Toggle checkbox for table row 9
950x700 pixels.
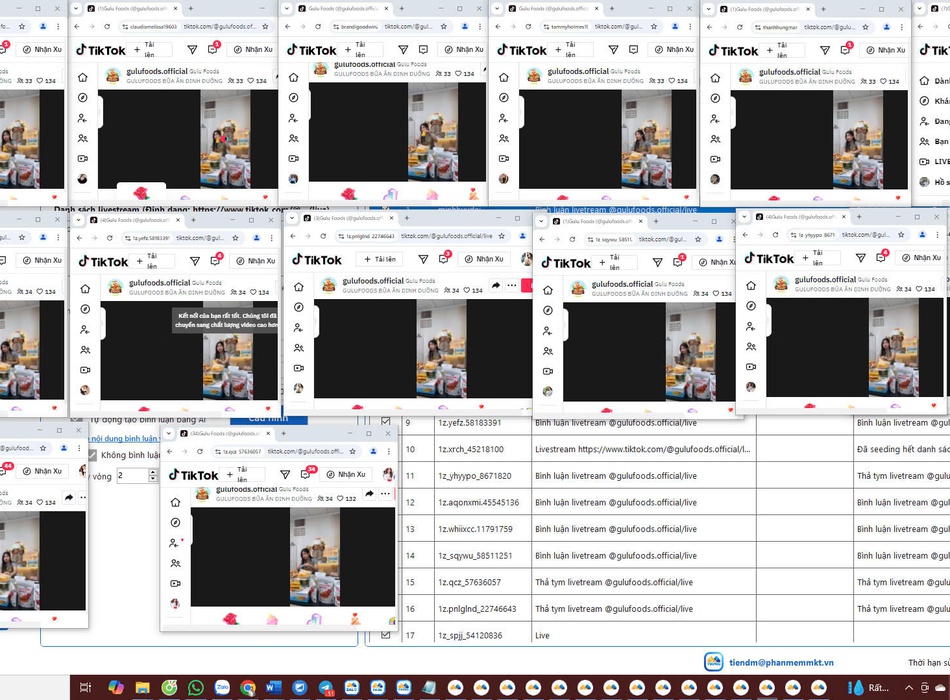pos(385,421)
